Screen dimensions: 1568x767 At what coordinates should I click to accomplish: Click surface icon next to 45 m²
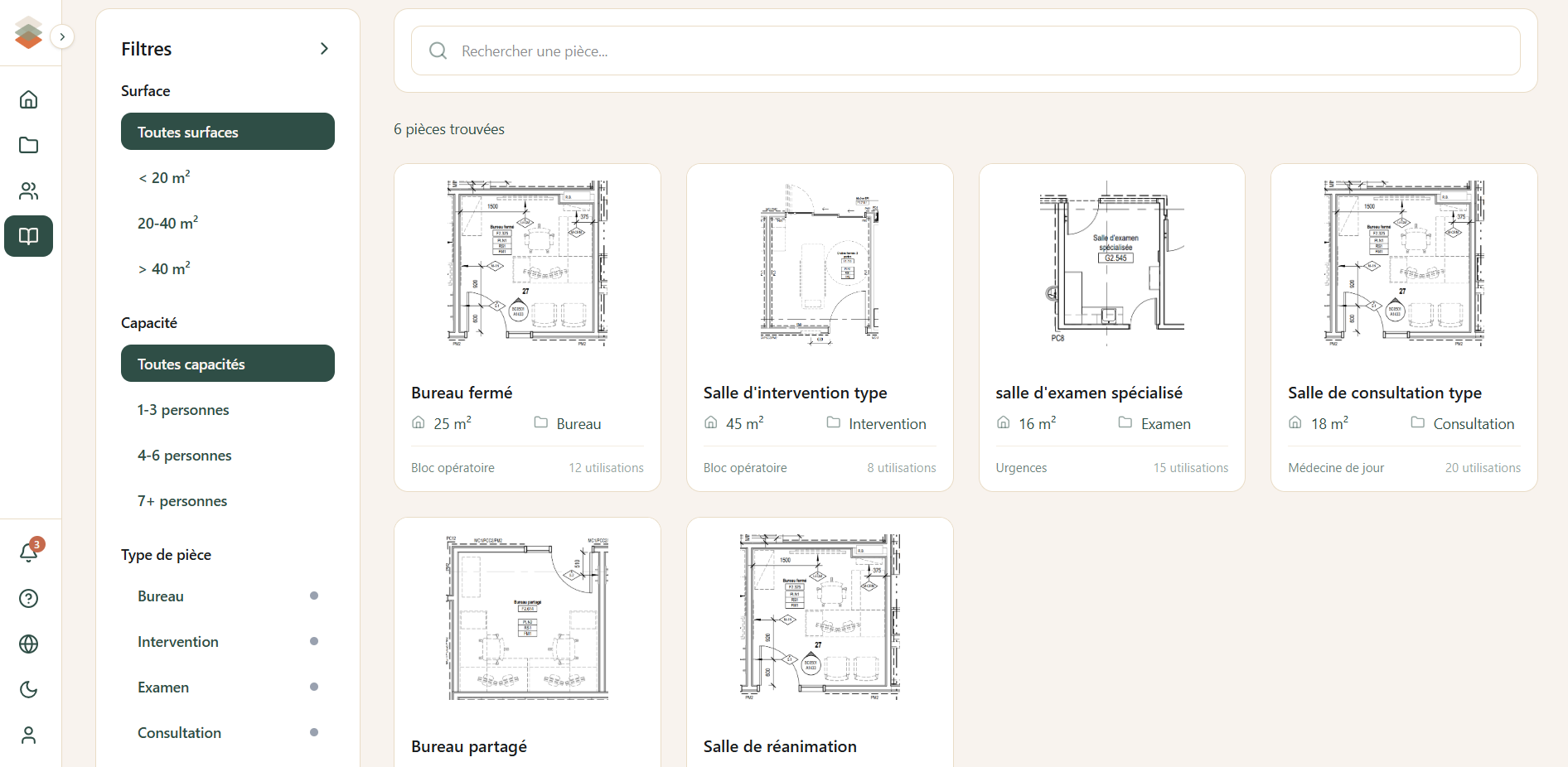tap(711, 422)
